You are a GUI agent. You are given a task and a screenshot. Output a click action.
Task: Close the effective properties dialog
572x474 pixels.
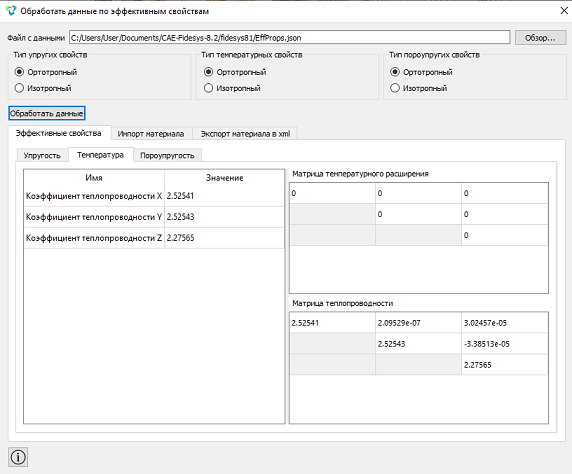pos(564,11)
